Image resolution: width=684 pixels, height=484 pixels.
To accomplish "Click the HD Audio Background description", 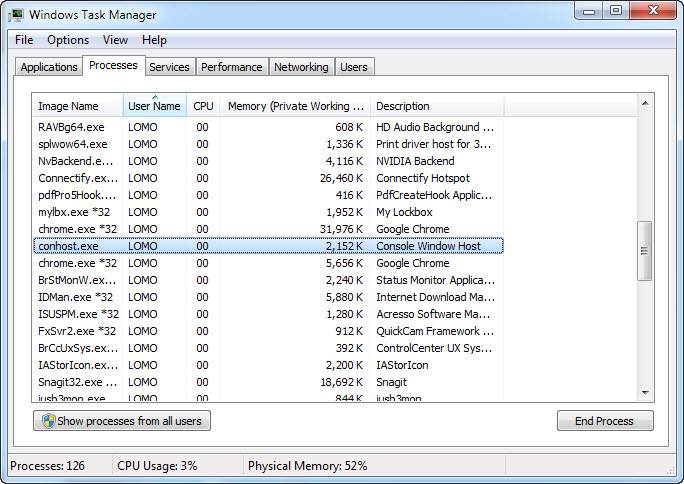I will [x=435, y=127].
